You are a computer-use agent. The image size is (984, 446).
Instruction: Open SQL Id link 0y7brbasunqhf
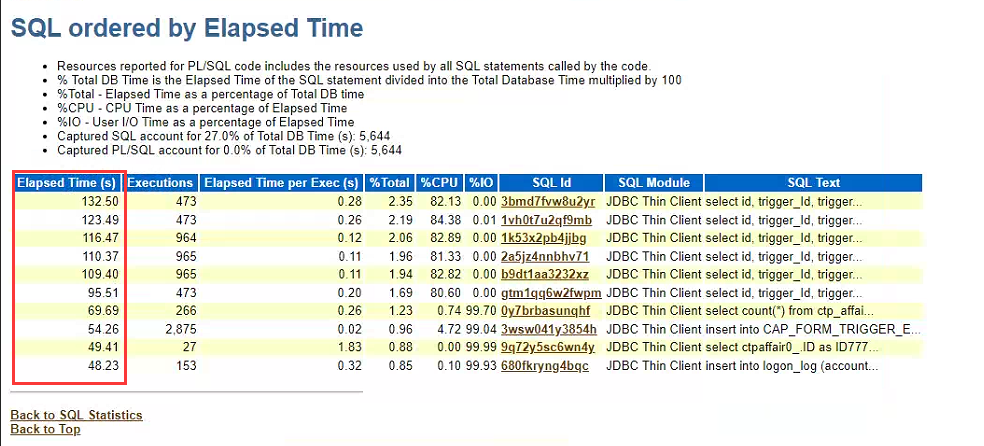[x=545, y=311]
